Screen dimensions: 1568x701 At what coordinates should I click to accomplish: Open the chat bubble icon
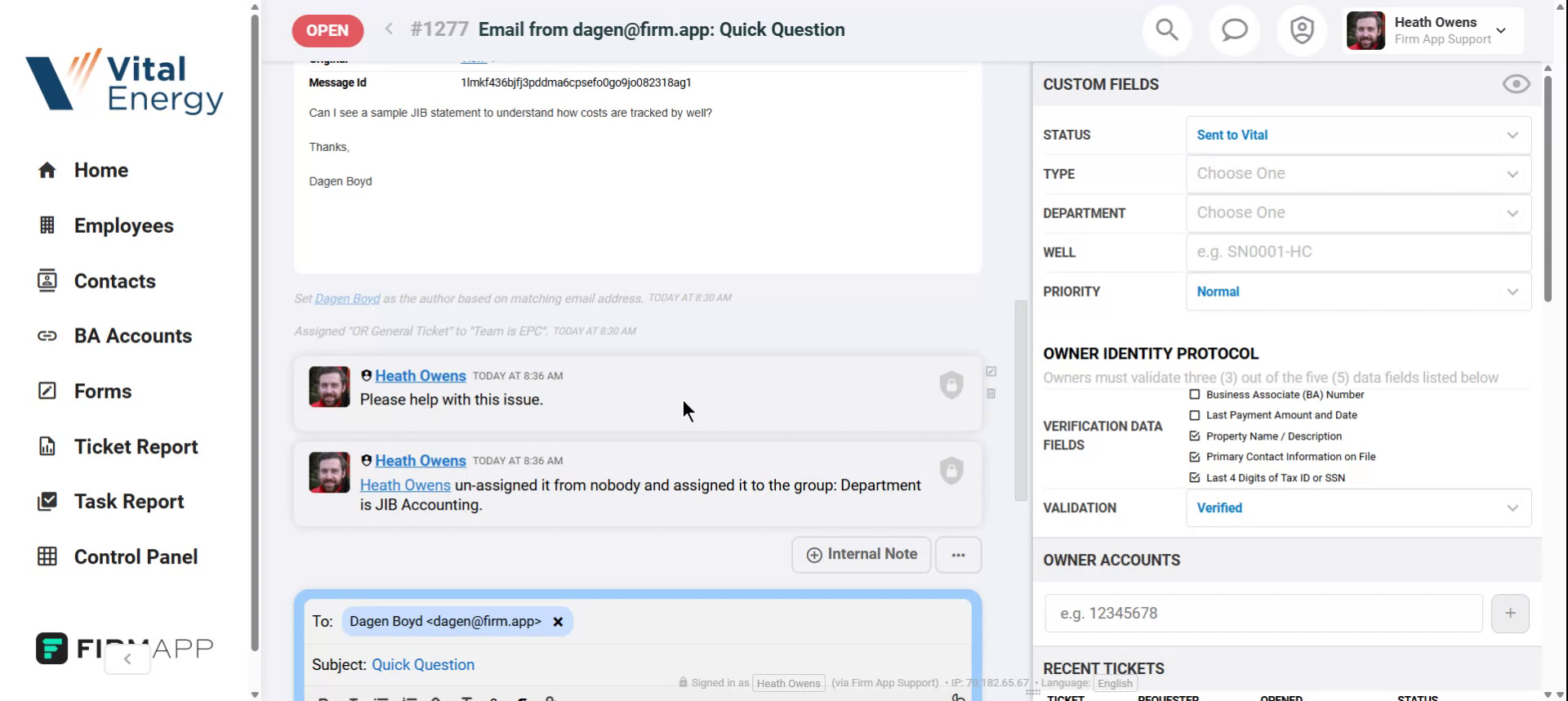(1234, 30)
